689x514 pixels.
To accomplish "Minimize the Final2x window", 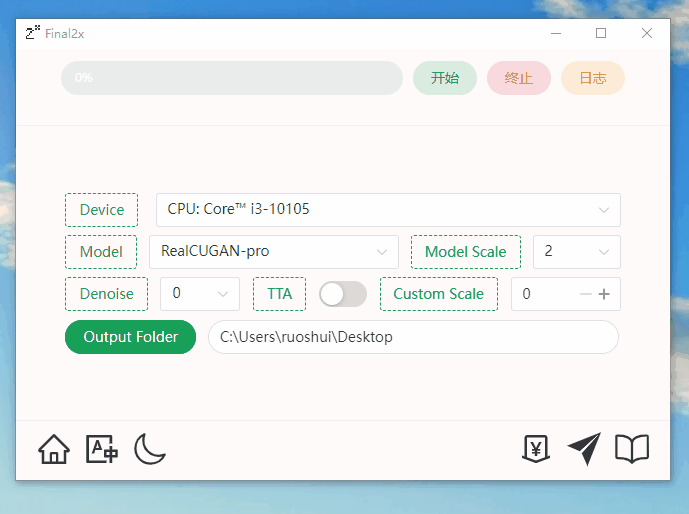I will 556,33.
